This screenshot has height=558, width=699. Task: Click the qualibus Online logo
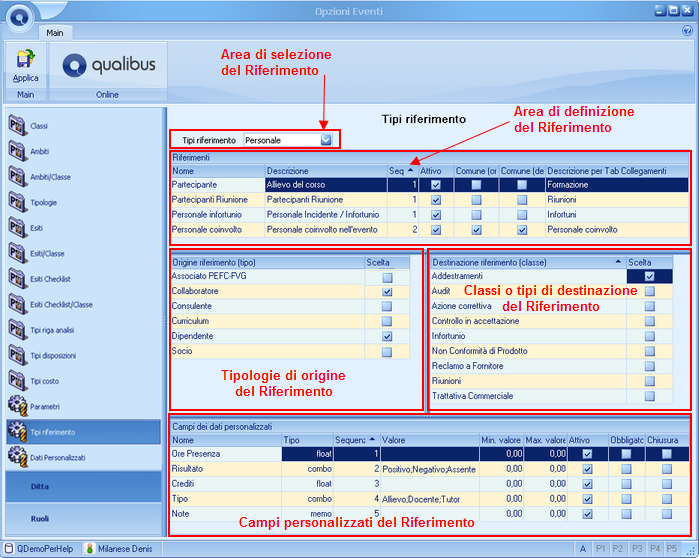click(x=109, y=65)
